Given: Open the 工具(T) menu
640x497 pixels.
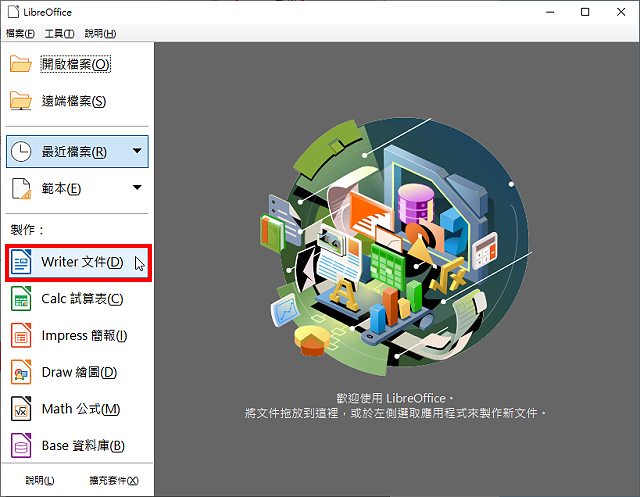Looking at the screenshot, I should tap(59, 33).
